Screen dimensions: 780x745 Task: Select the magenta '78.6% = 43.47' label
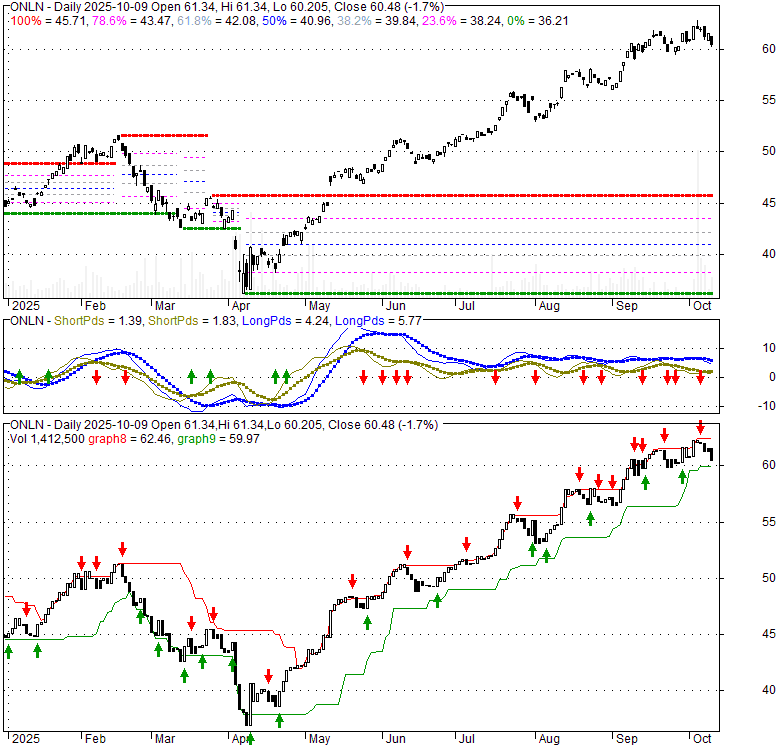click(131, 21)
